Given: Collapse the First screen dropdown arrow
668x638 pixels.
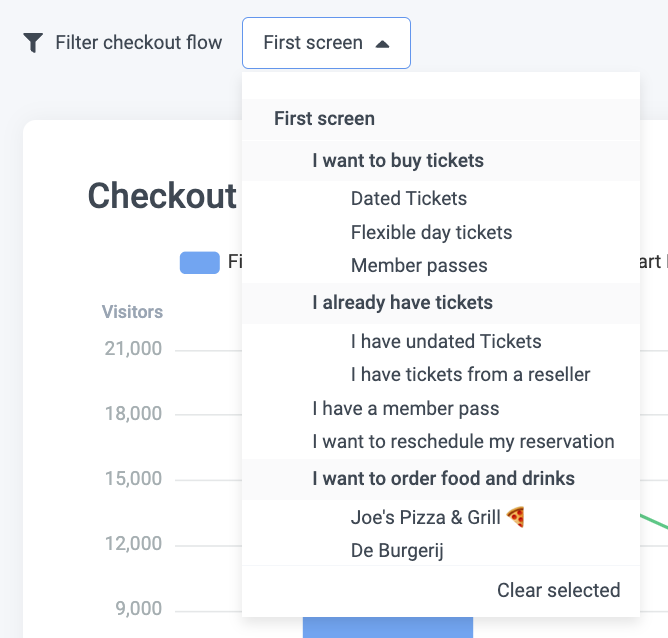Looking at the screenshot, I should click(x=382, y=44).
